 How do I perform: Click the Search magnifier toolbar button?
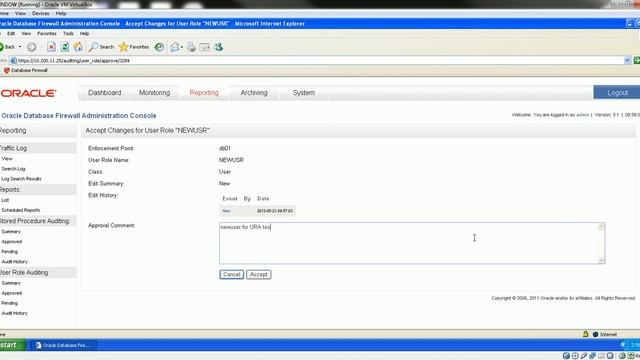point(102,47)
